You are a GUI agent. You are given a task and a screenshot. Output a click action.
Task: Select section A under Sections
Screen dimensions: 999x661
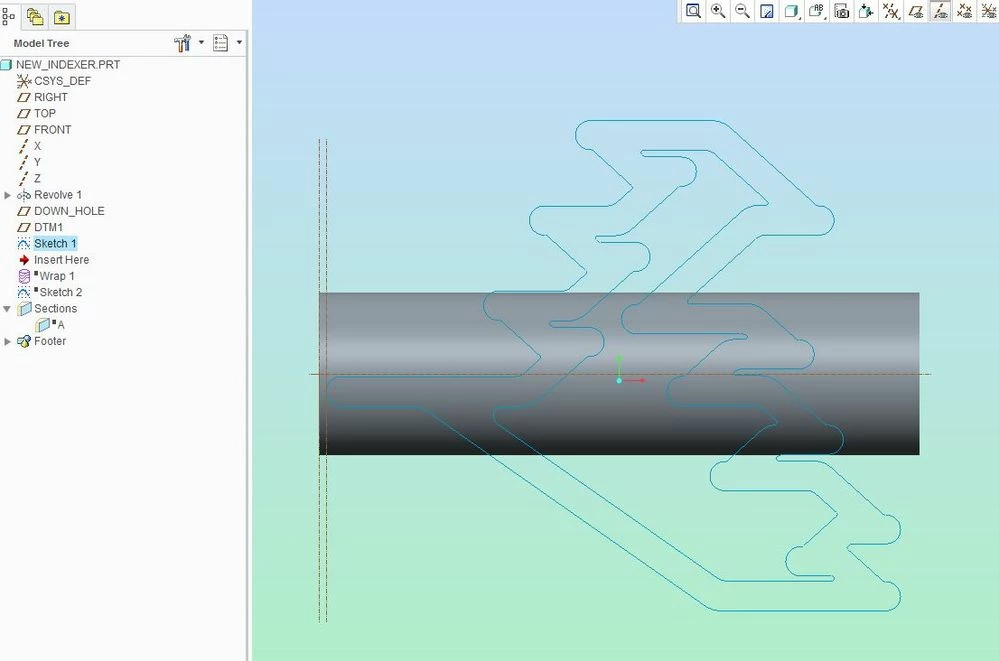61,325
